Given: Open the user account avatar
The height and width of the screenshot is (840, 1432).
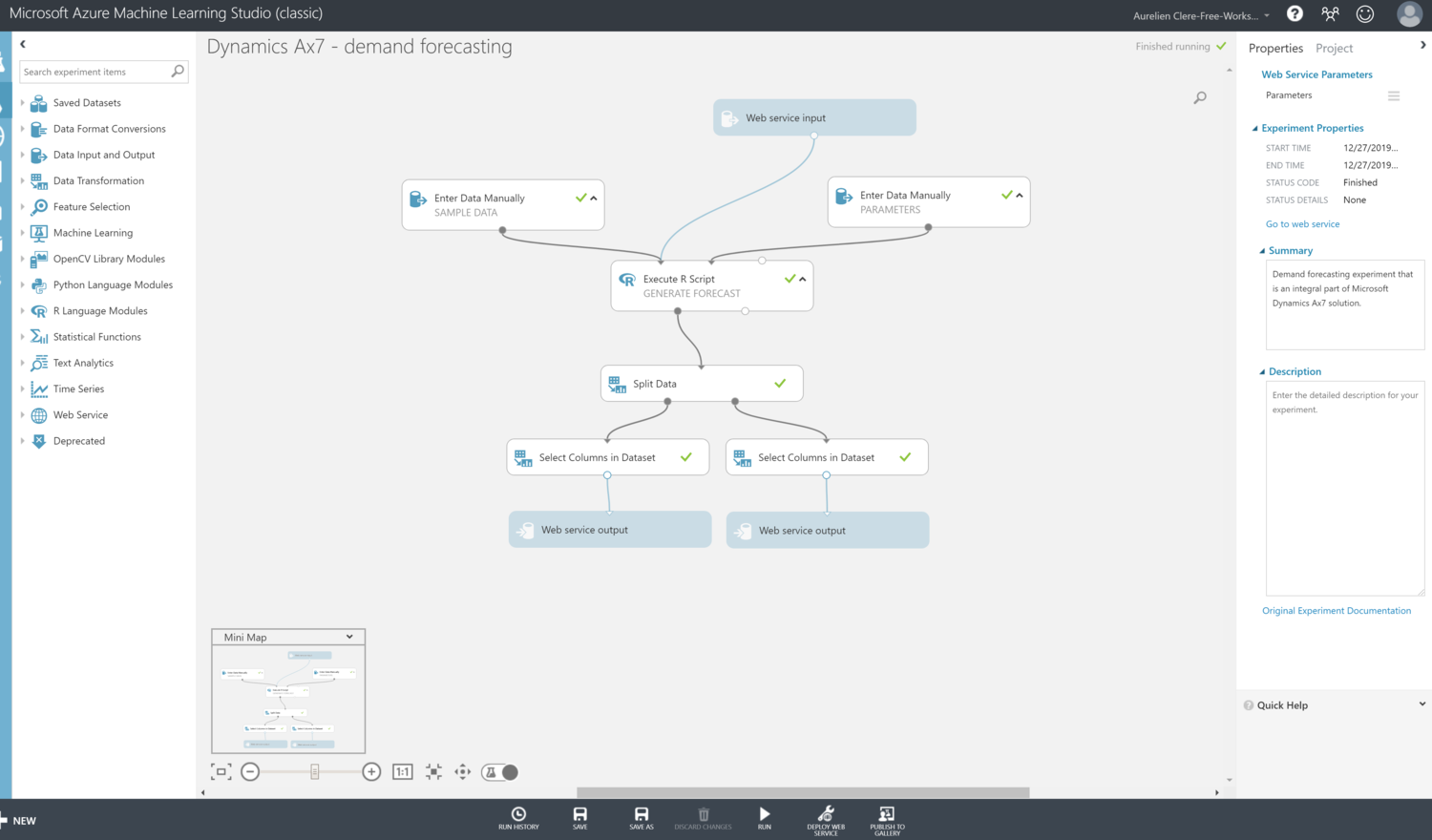Looking at the screenshot, I should pyautogui.click(x=1409, y=14).
